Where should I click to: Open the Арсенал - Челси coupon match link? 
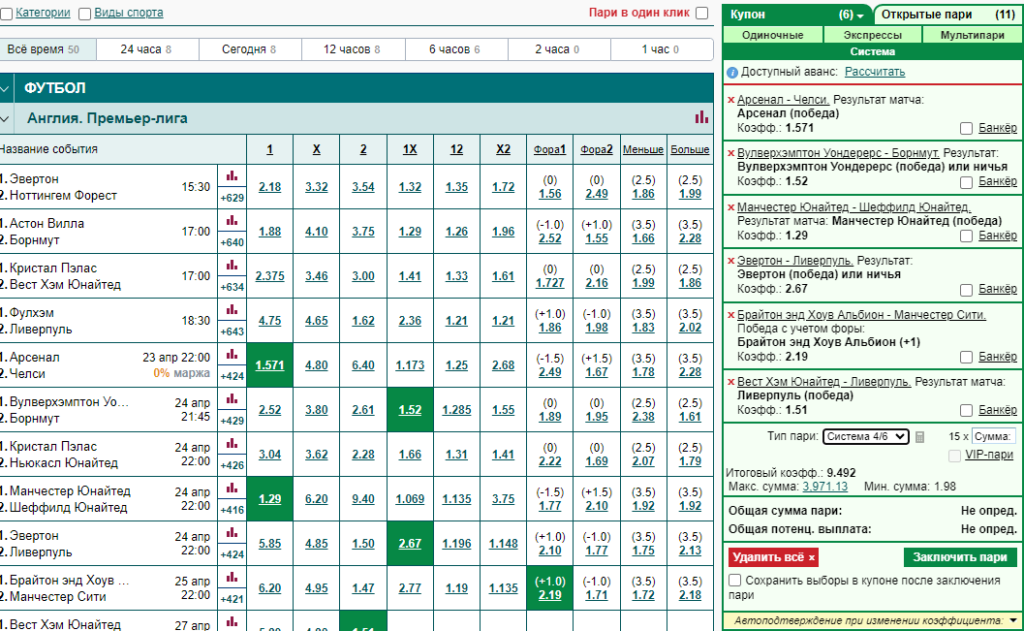782,100
